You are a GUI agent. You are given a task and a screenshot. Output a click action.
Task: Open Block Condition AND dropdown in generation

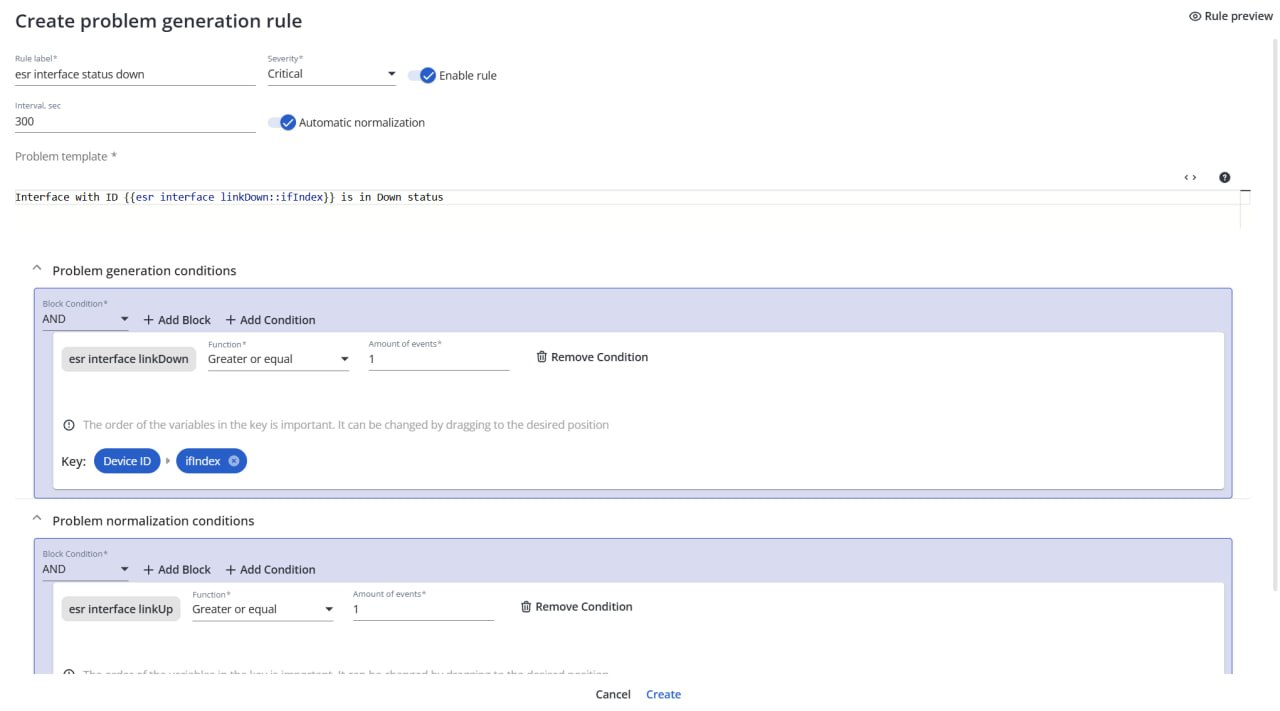click(85, 320)
